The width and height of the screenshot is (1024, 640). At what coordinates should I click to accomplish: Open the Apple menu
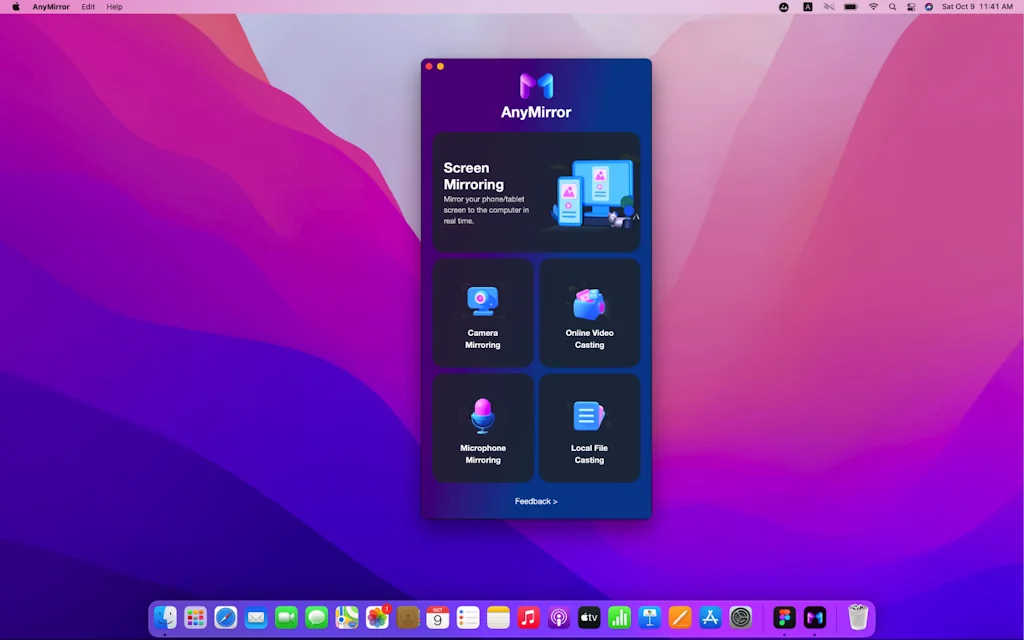[15, 7]
